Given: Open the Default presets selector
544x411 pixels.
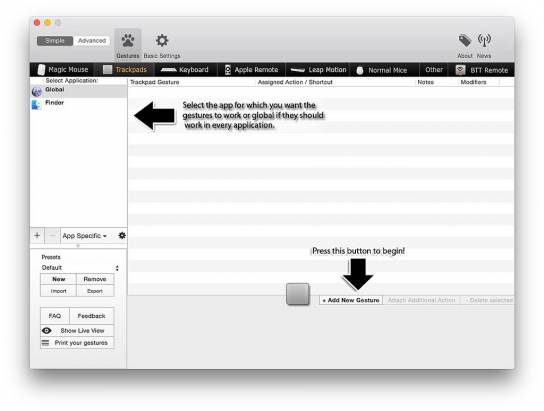Looking at the screenshot, I should coord(80,268).
